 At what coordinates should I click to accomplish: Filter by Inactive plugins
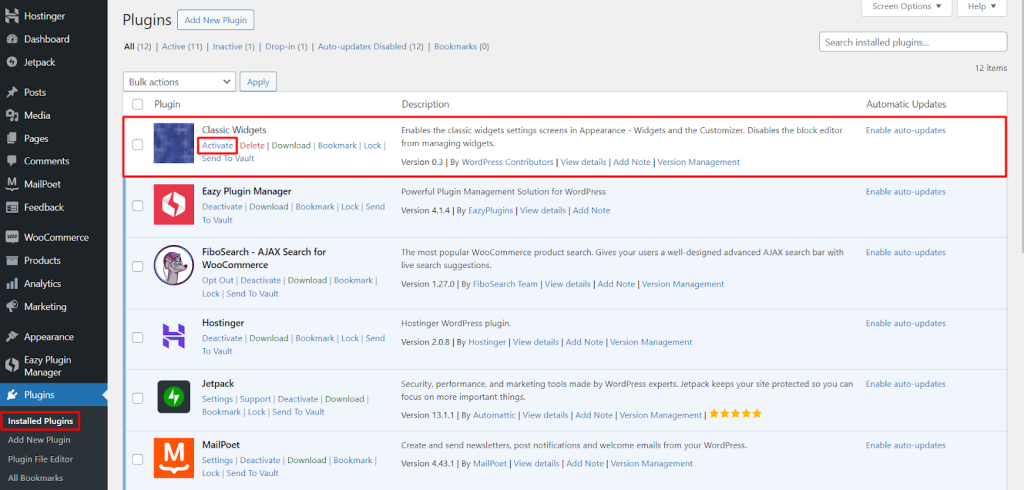234,46
